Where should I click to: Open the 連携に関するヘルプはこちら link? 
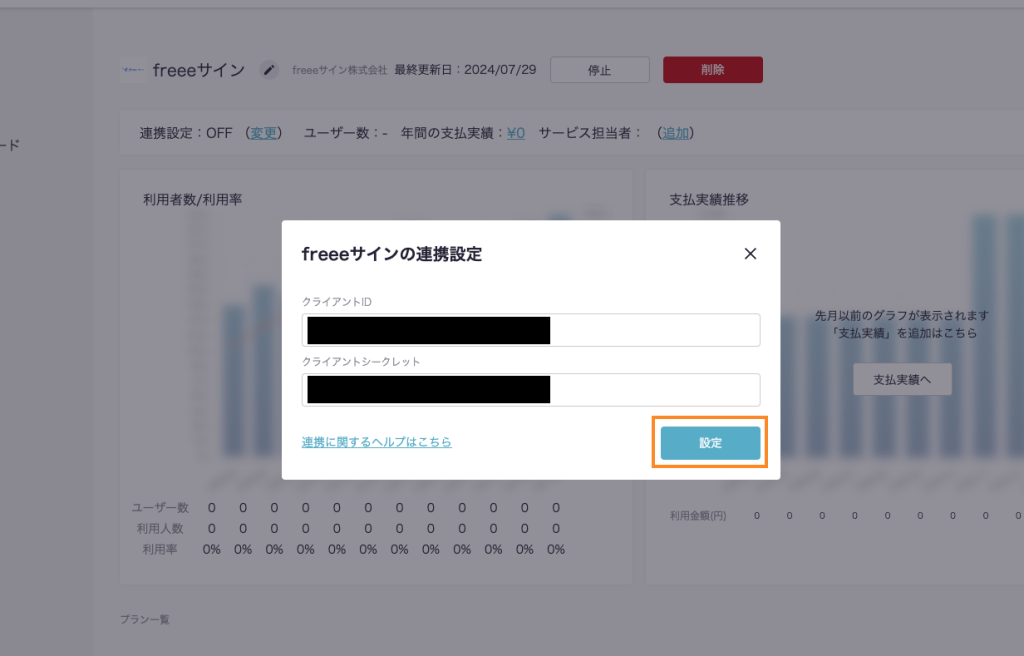(376, 441)
